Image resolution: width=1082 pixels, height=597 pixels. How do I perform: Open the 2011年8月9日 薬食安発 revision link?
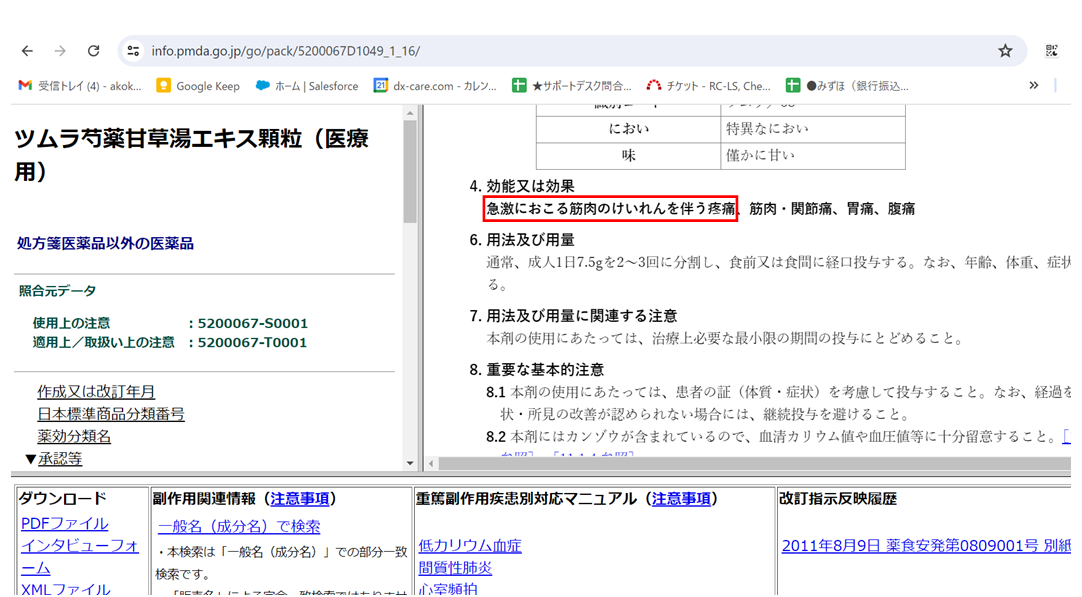point(926,546)
